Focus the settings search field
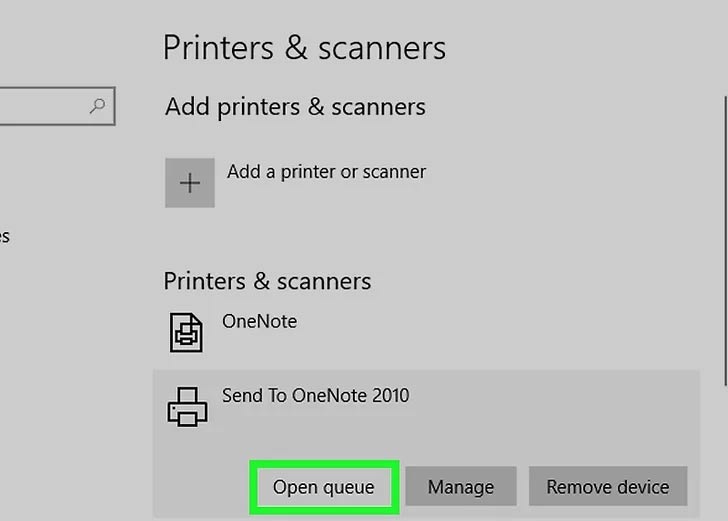The width and height of the screenshot is (728, 521). [45, 106]
